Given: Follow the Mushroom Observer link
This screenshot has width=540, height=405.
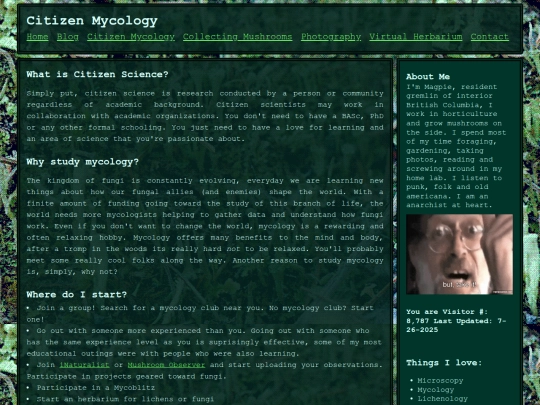Looking at the screenshot, I should pos(166,365).
